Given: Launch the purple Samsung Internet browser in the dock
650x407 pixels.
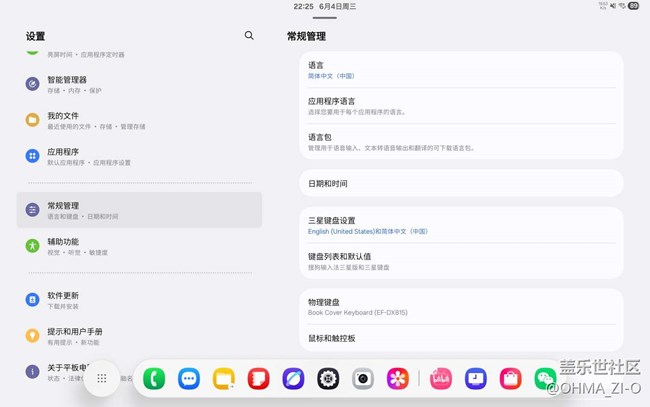Looking at the screenshot, I should [293, 379].
